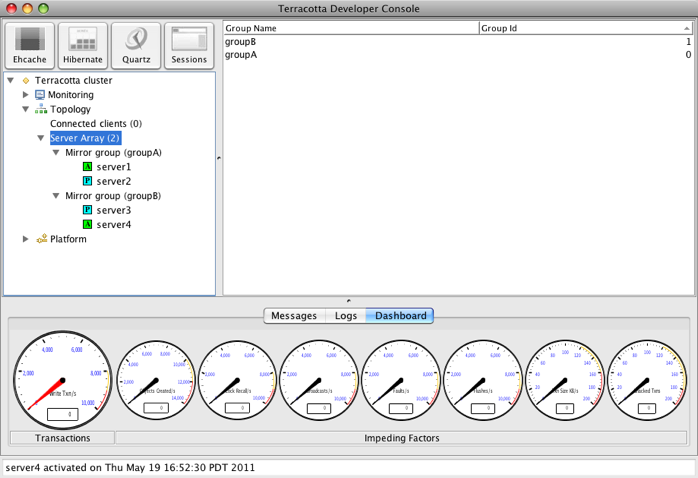Click the Quartz toolbar icon

click(x=136, y=46)
